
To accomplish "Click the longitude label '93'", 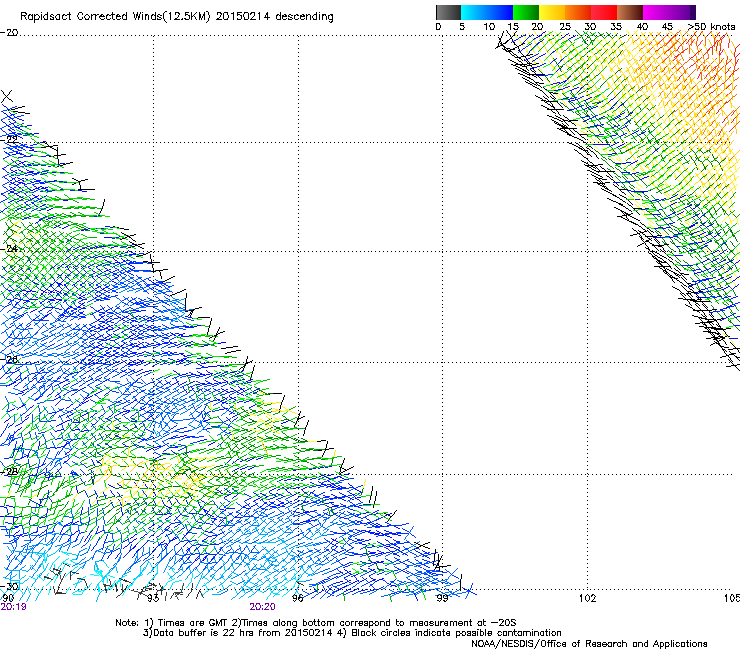I will [x=152, y=598].
